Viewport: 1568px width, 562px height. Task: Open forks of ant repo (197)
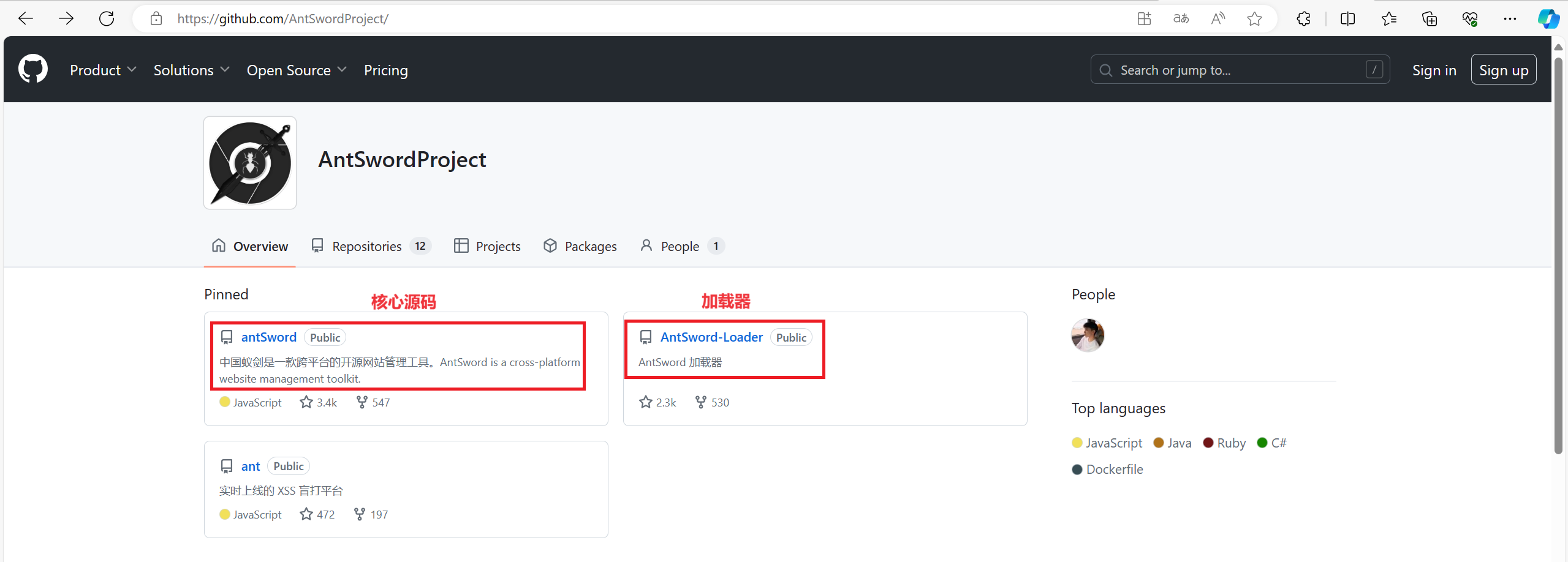click(x=371, y=514)
